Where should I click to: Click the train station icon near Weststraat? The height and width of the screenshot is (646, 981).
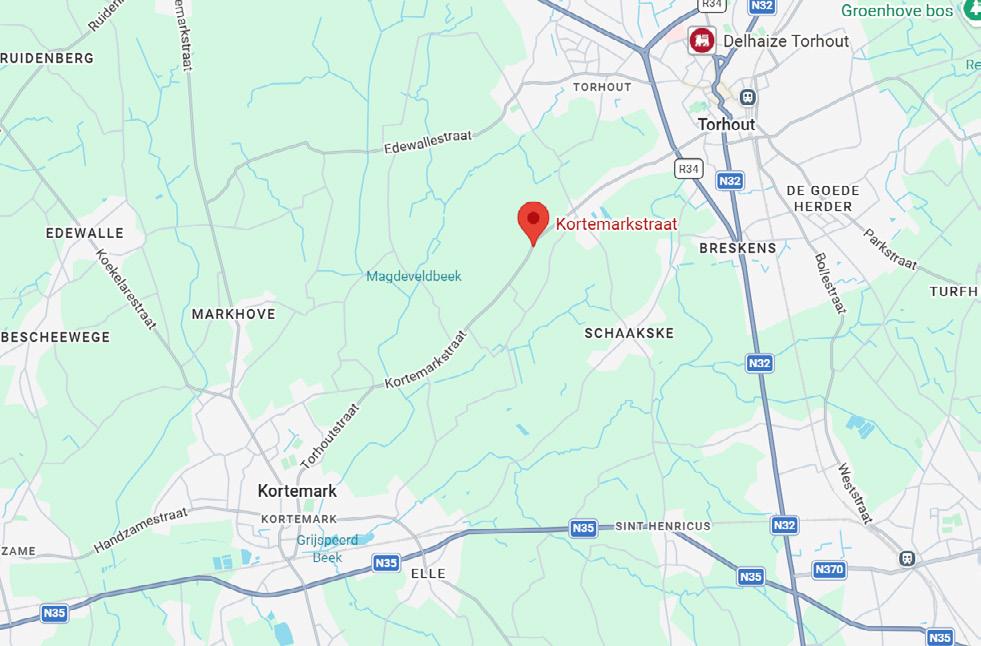(907, 558)
